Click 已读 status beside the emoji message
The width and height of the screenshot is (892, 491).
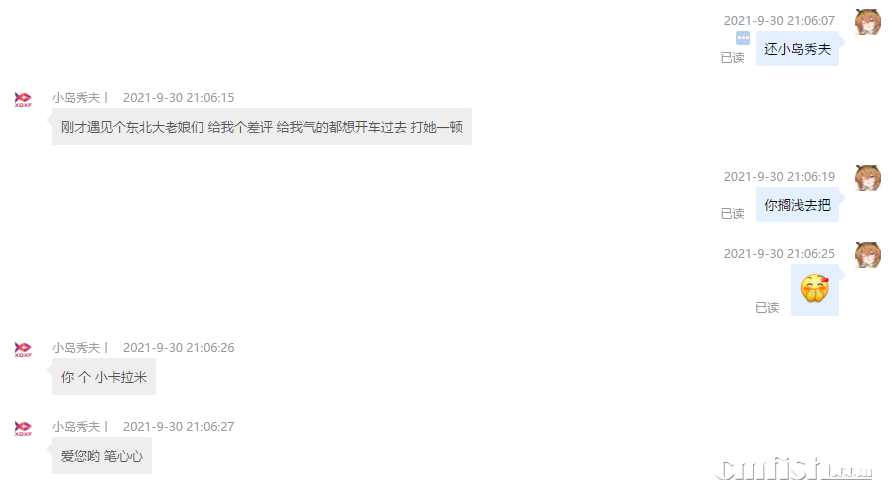pos(767,307)
